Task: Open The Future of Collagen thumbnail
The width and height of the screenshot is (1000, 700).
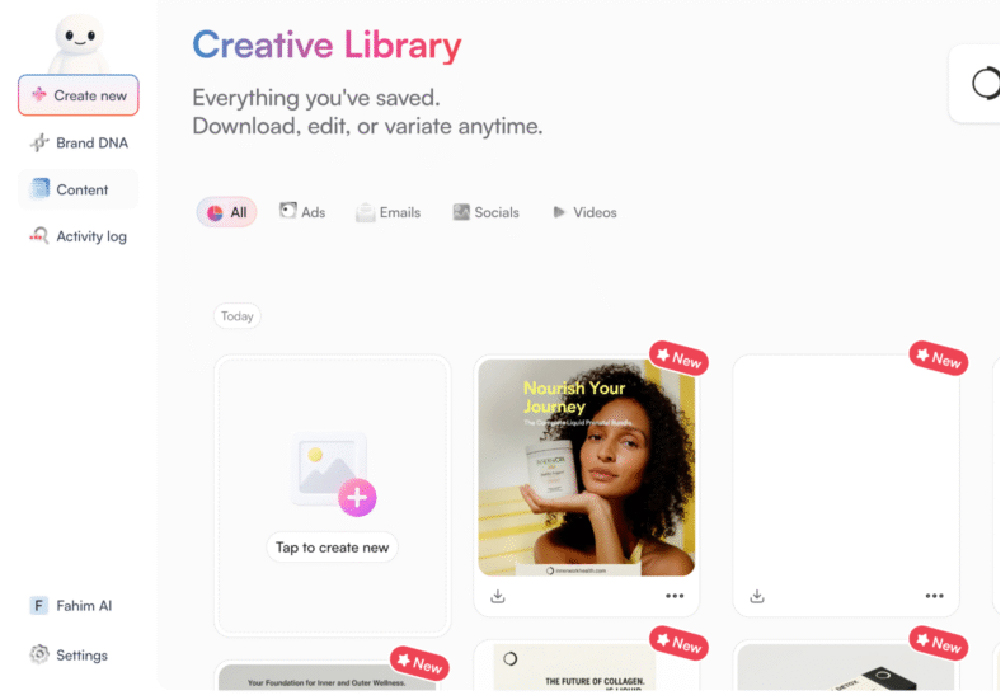Action: pos(574,667)
